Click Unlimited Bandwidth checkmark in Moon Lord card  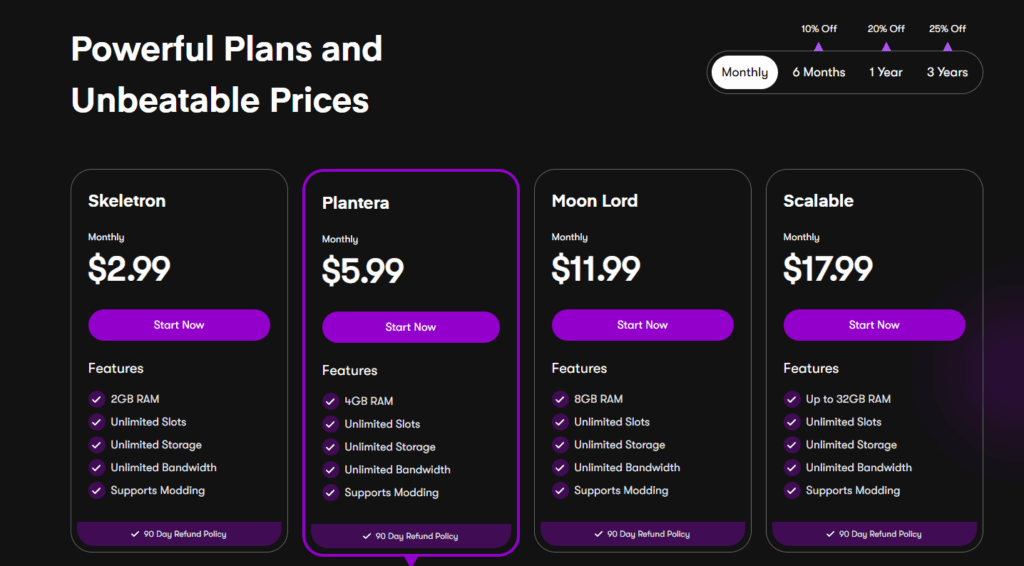point(560,467)
